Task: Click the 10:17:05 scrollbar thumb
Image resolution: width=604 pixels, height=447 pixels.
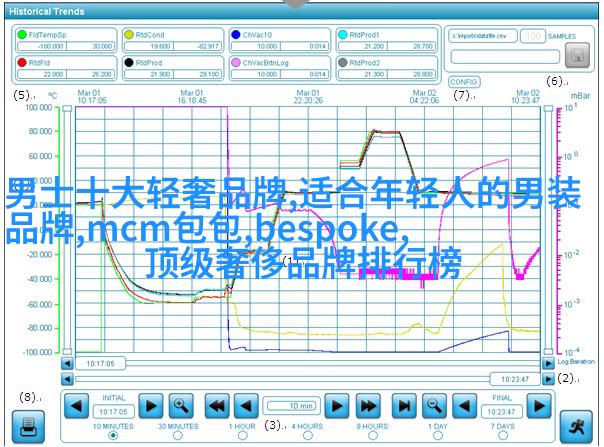Action: (100, 363)
